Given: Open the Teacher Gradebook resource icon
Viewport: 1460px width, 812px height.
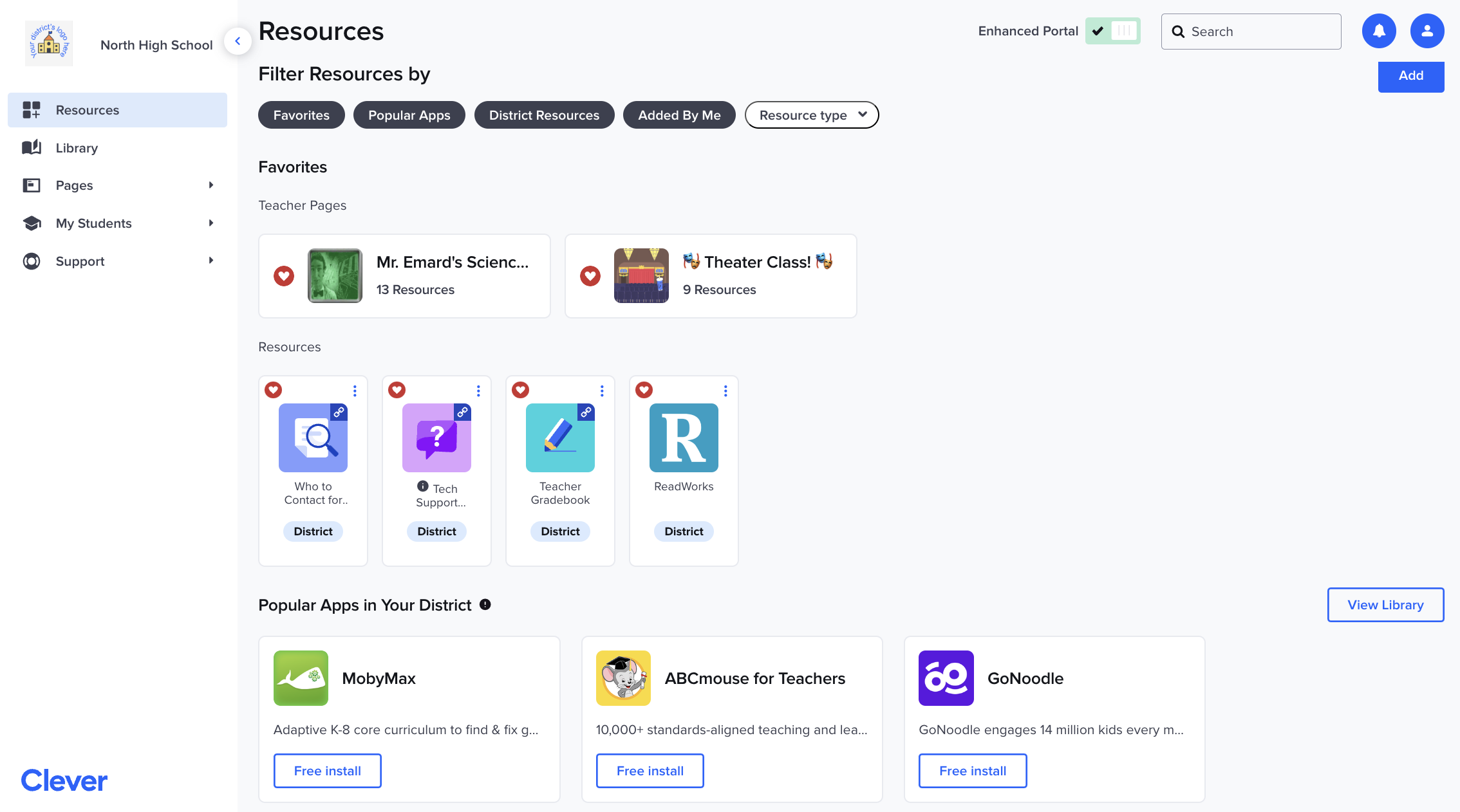Looking at the screenshot, I should [x=559, y=438].
